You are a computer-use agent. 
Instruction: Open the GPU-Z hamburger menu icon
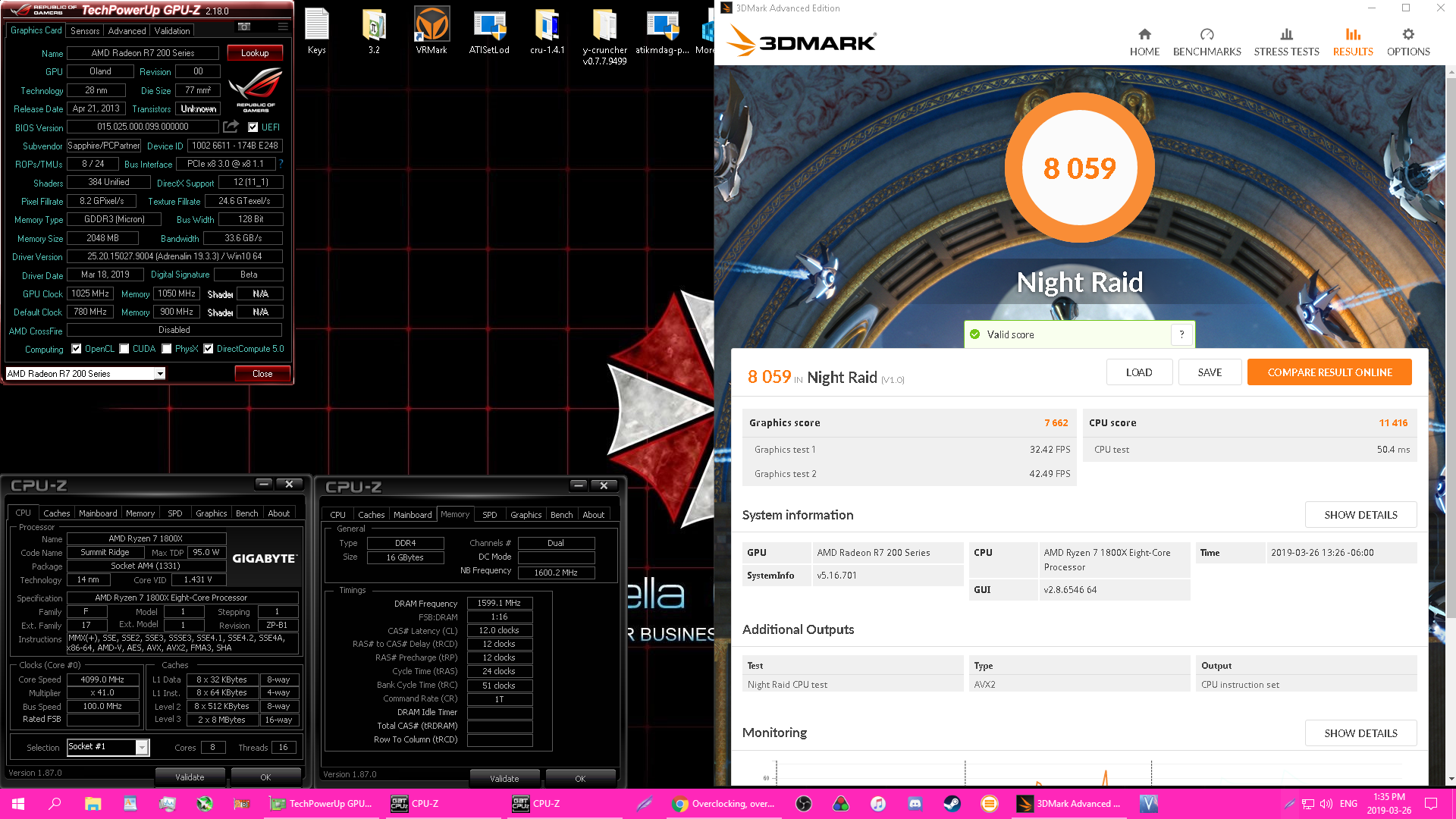[x=283, y=27]
